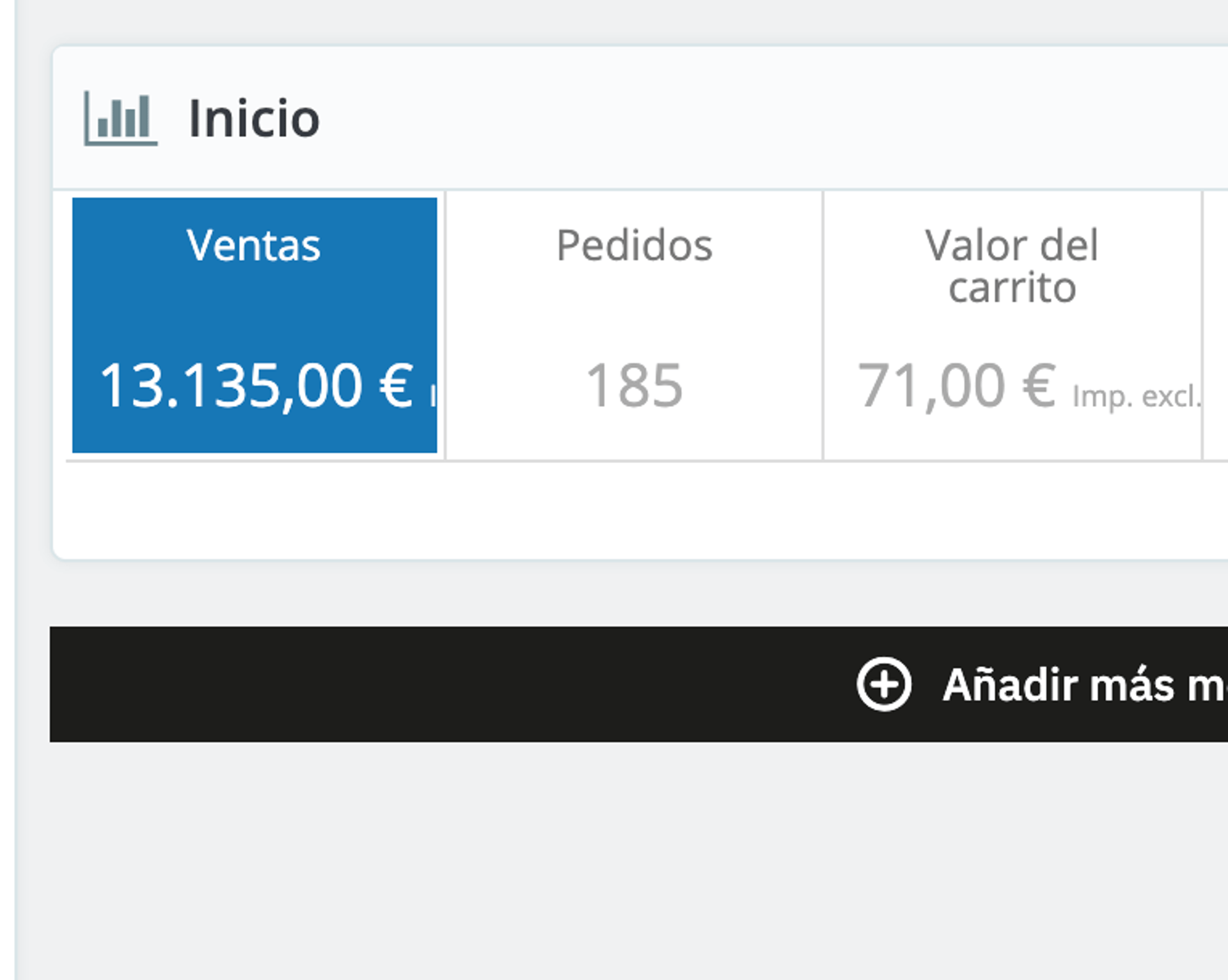This screenshot has width=1228, height=980.
Task: Open the Valor del carrito tab
Action: 1012,325
